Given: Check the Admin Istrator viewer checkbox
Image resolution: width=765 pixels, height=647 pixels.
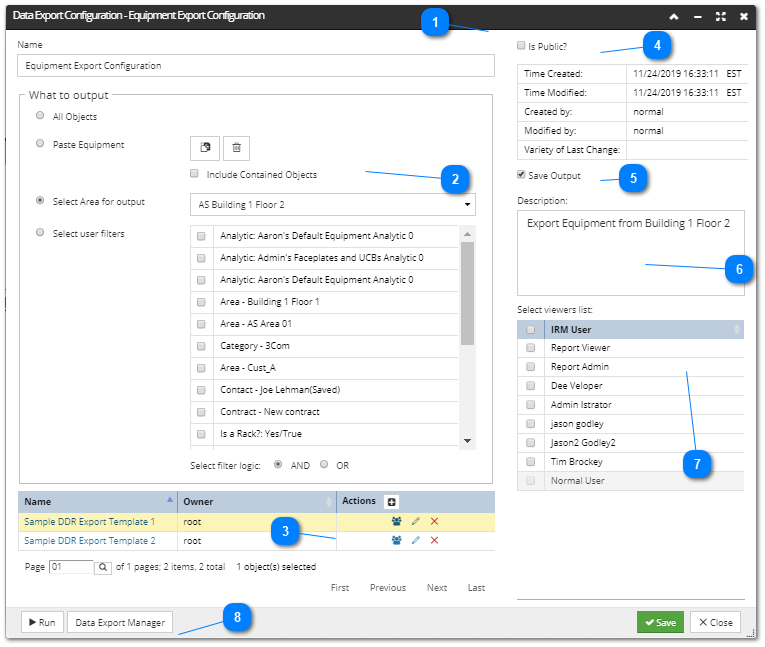Looking at the screenshot, I should coord(531,405).
